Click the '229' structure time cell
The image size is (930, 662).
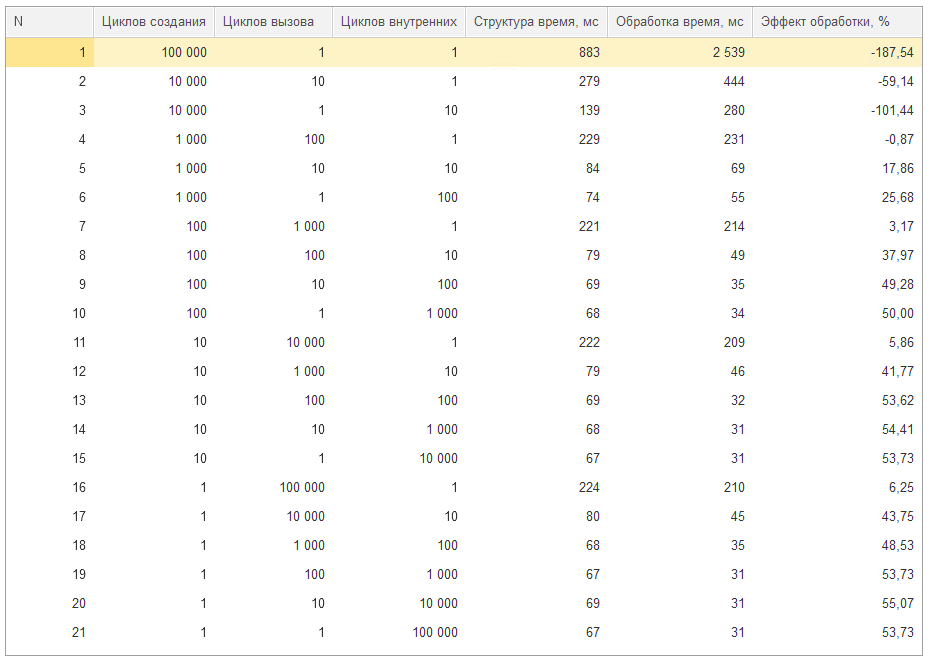coord(536,139)
